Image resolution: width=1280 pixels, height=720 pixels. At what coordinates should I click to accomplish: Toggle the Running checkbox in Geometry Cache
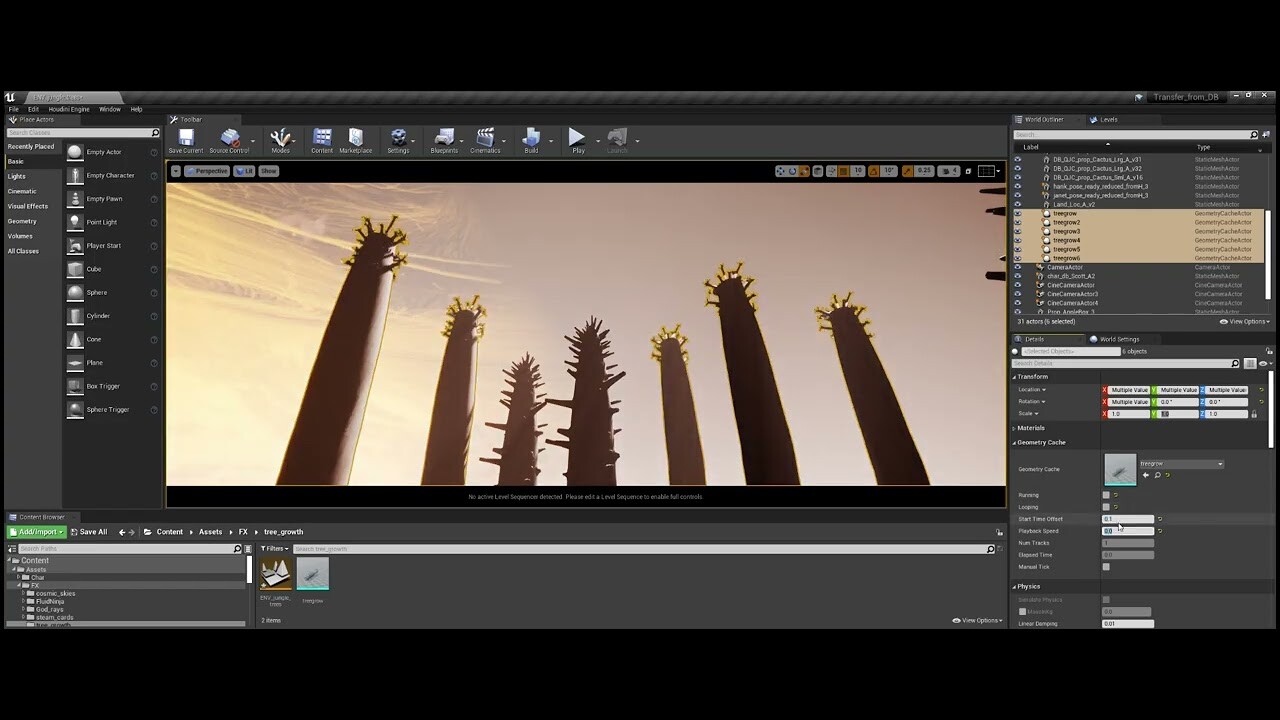click(x=1106, y=495)
